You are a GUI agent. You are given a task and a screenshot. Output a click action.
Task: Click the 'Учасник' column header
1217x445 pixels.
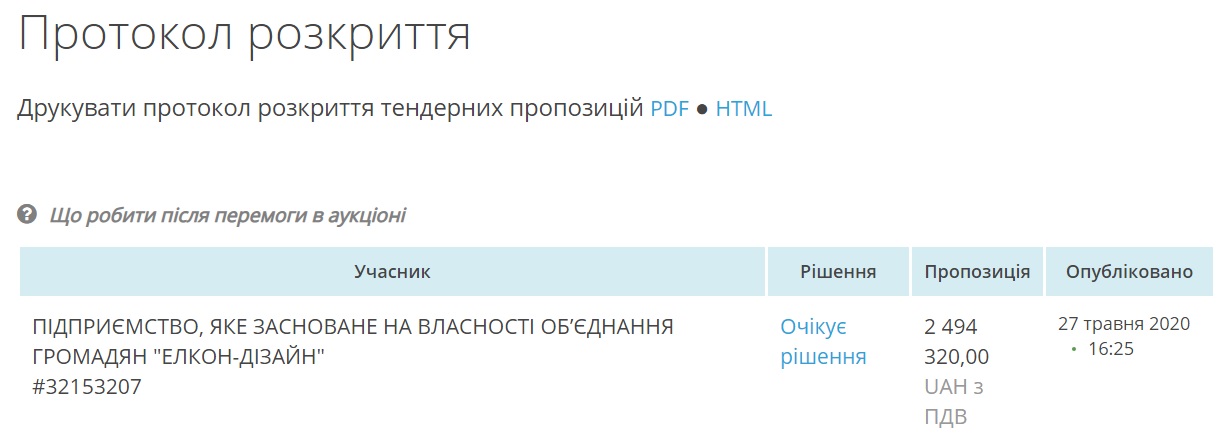coord(392,272)
